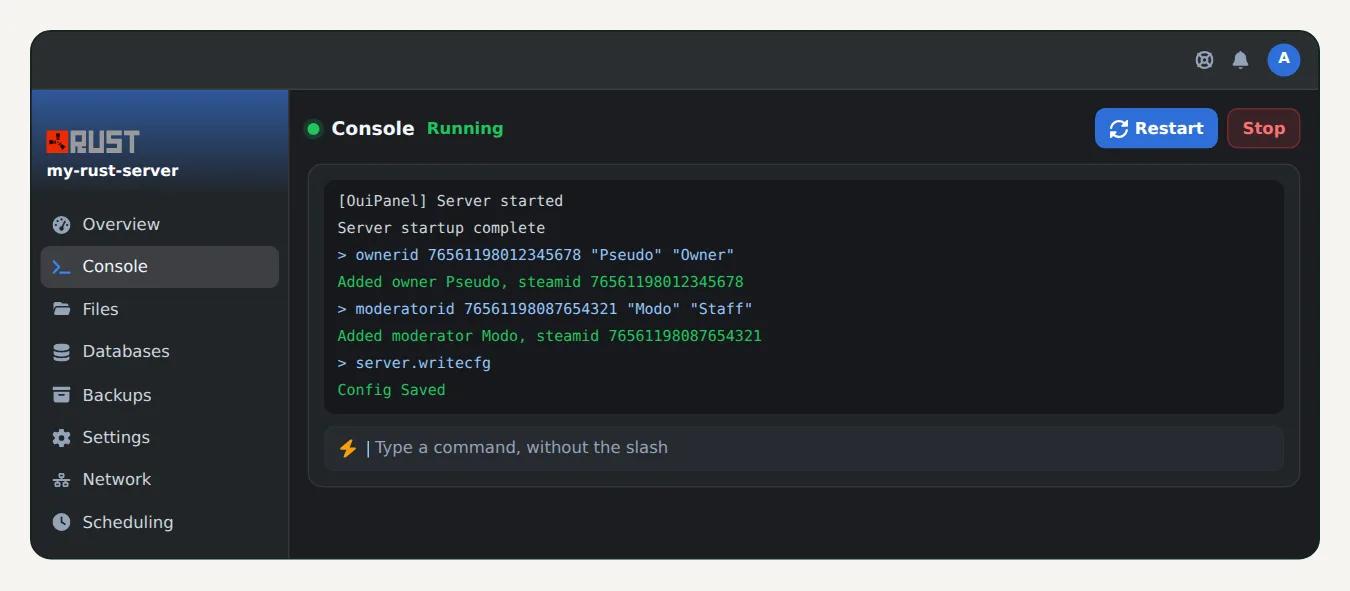The width and height of the screenshot is (1350, 591).
Task: Click the moderatorid command line
Action: pos(545,309)
